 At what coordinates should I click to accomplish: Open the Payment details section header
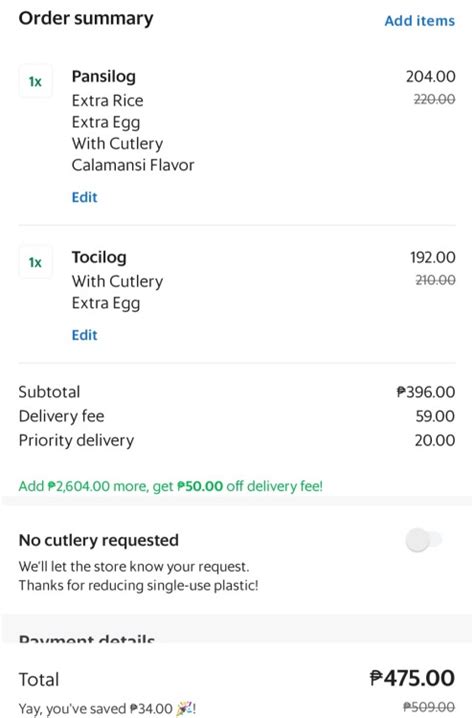click(87, 638)
